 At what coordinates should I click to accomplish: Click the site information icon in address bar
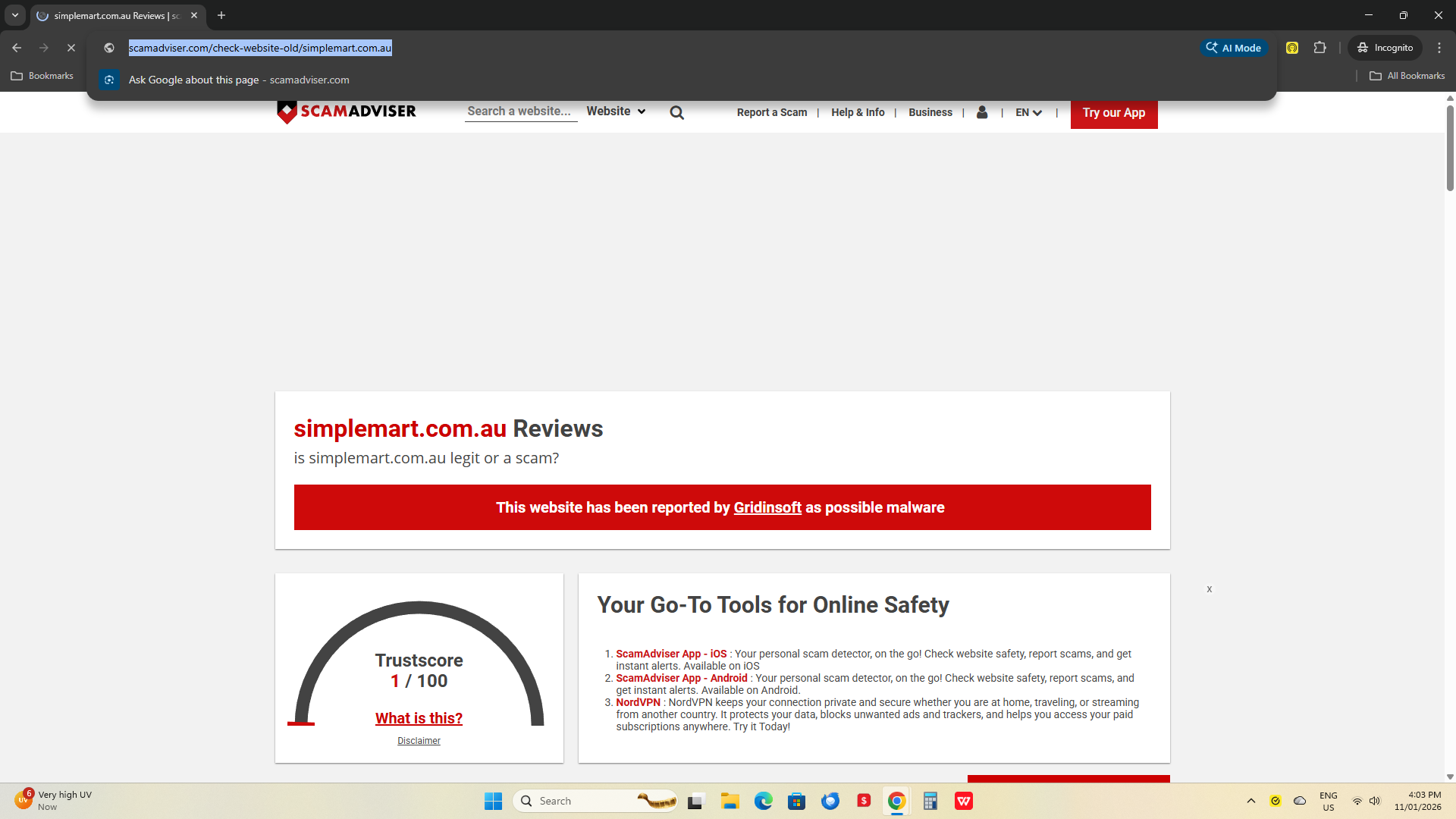pos(109,48)
